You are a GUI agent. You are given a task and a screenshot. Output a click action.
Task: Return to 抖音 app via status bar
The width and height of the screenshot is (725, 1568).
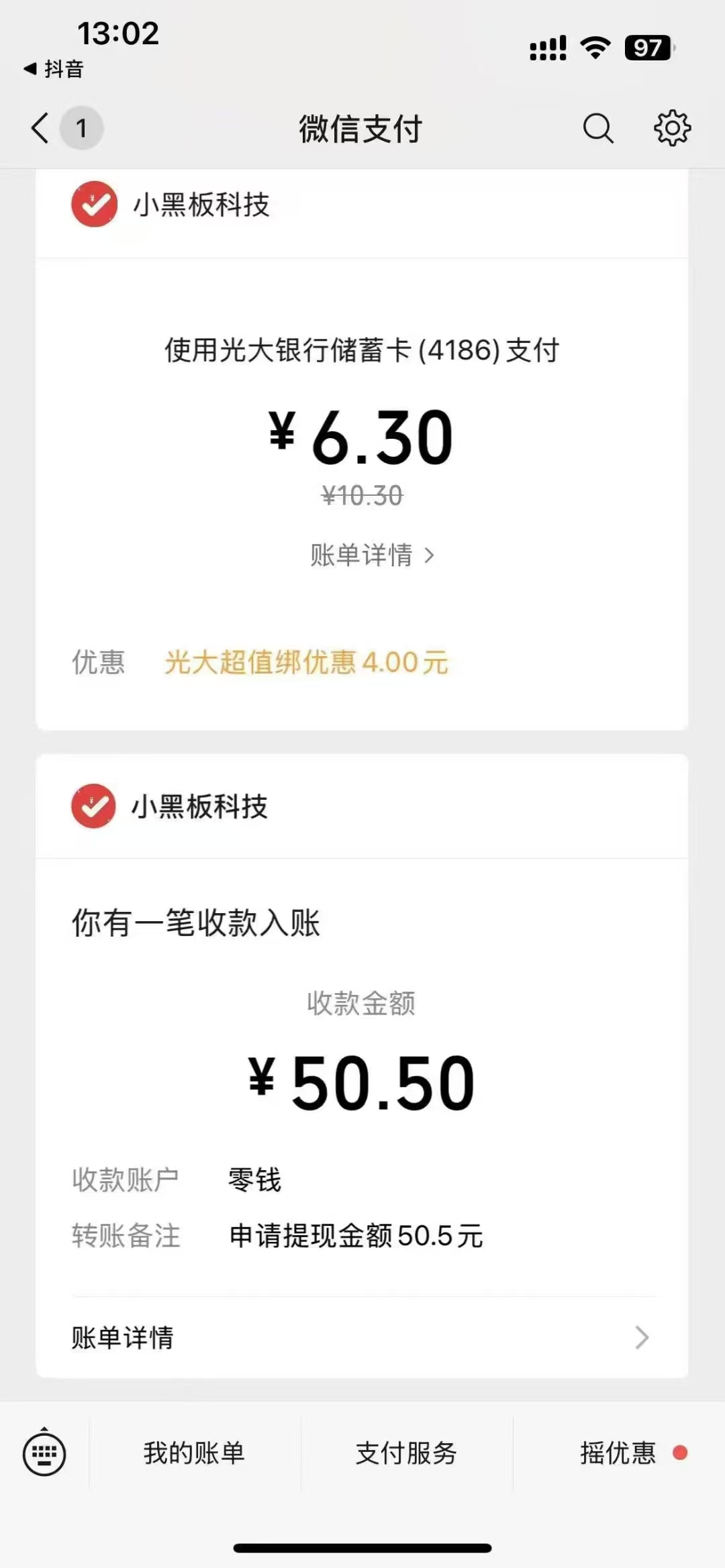coord(54,68)
